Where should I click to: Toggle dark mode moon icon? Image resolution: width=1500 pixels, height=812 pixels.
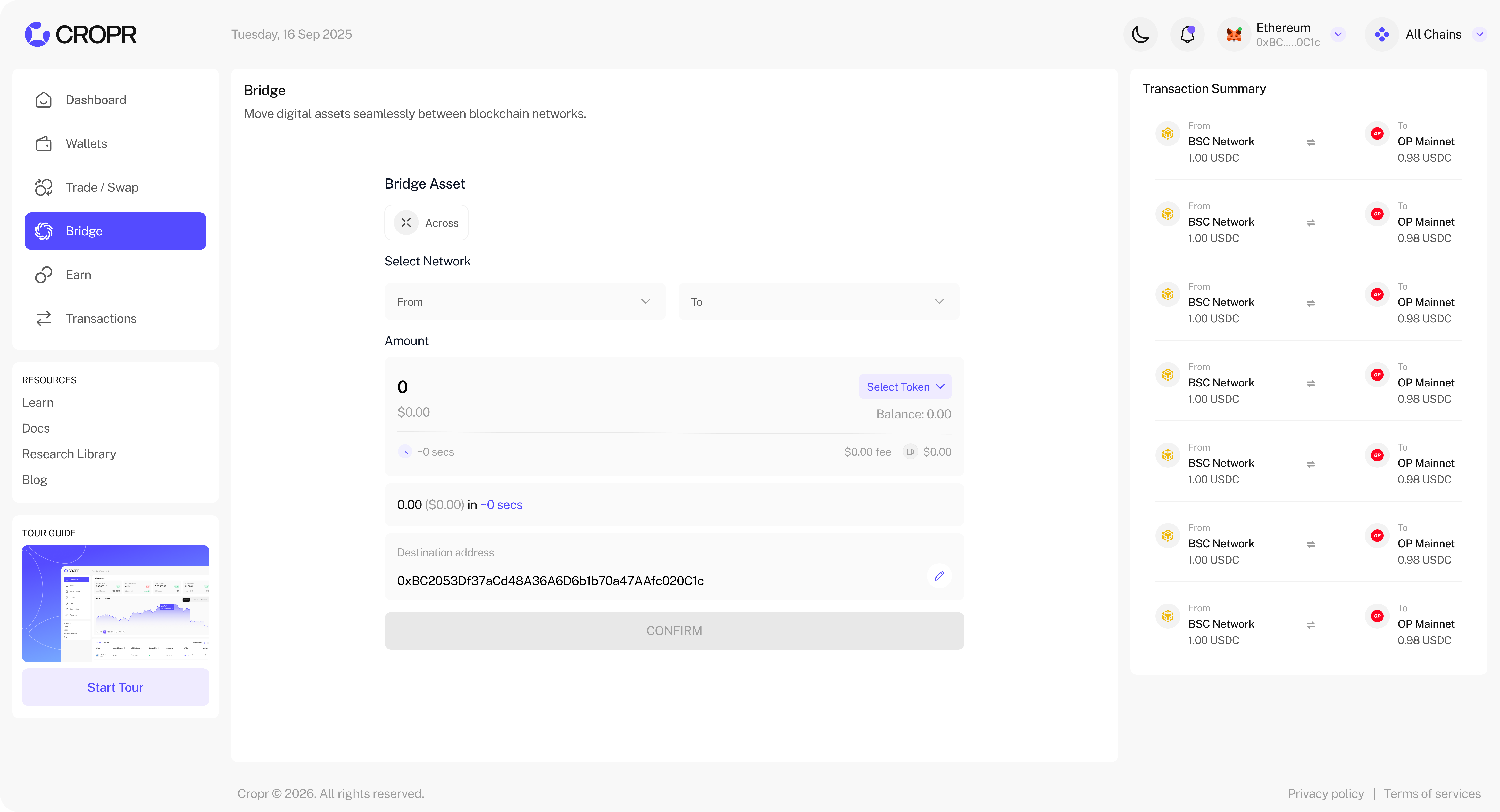point(1140,34)
